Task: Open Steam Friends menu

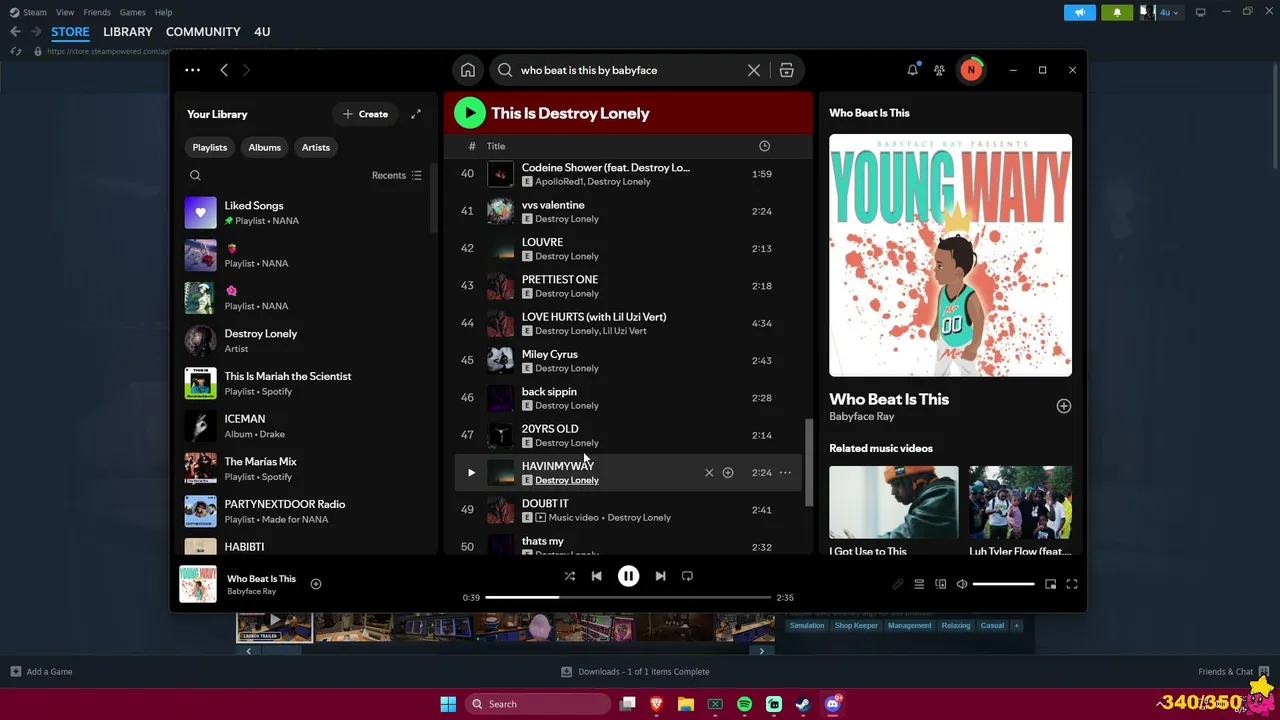Action: pyautogui.click(x=97, y=12)
